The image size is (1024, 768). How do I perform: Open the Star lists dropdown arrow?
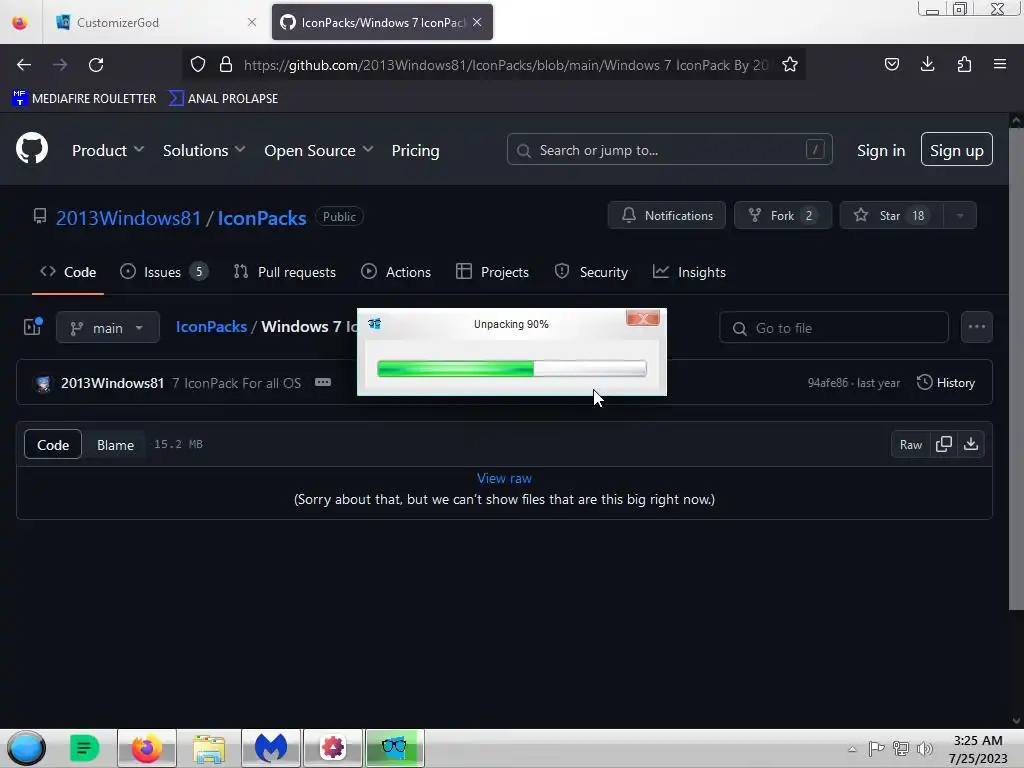(x=960, y=216)
